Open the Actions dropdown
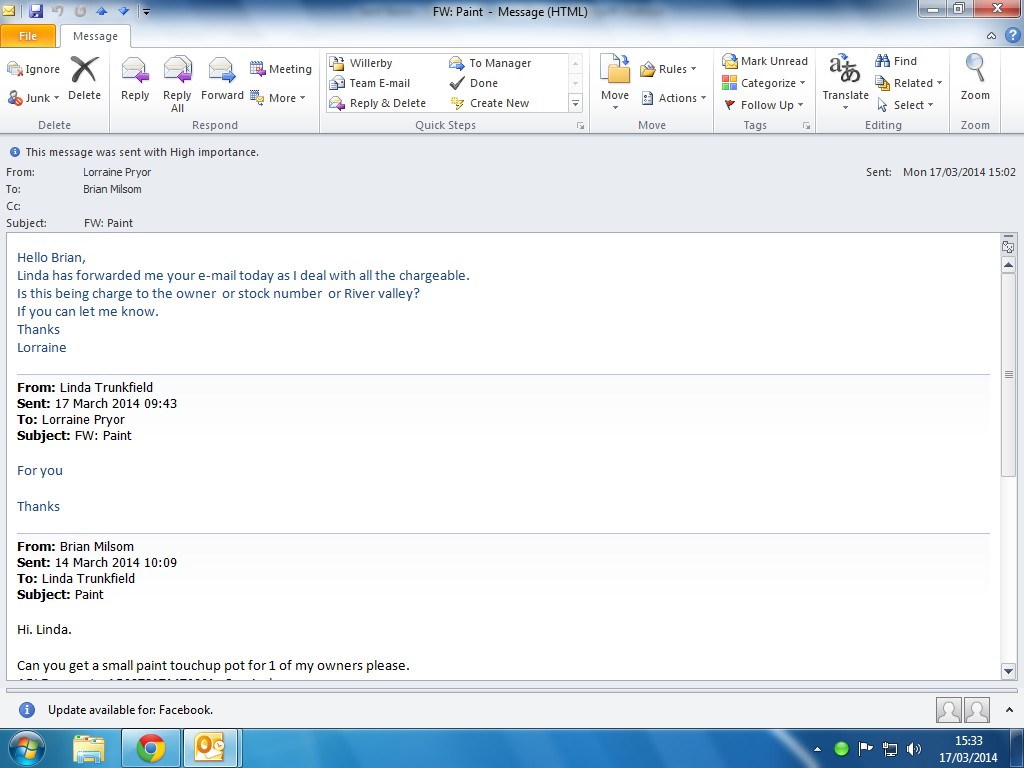 [673, 98]
